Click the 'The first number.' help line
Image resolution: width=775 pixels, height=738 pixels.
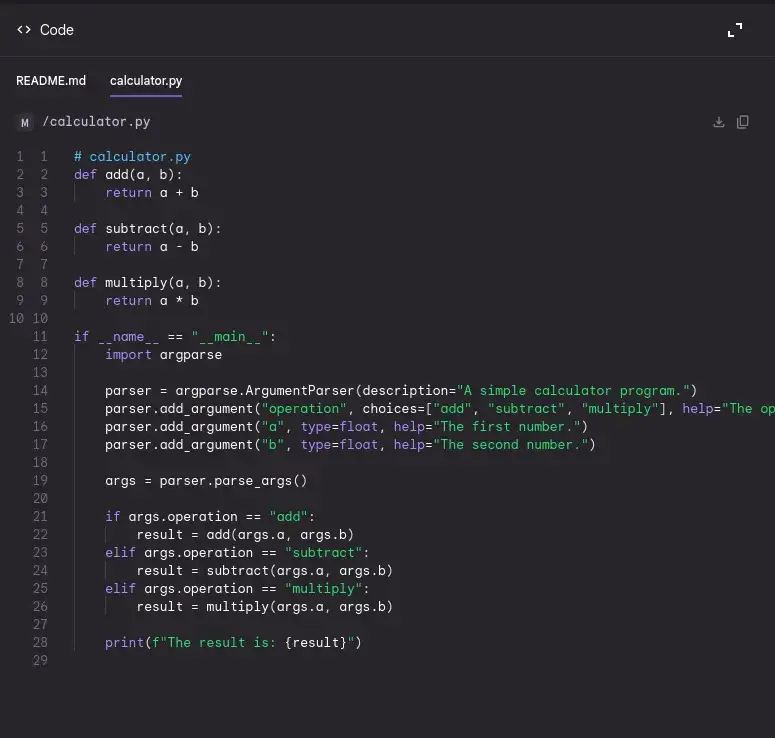pyautogui.click(x=346, y=427)
